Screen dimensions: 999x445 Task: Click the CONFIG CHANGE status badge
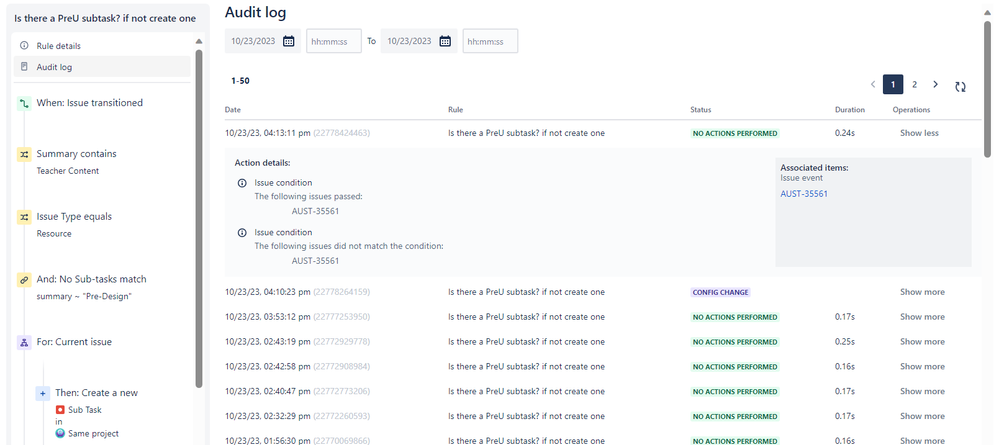click(721, 292)
